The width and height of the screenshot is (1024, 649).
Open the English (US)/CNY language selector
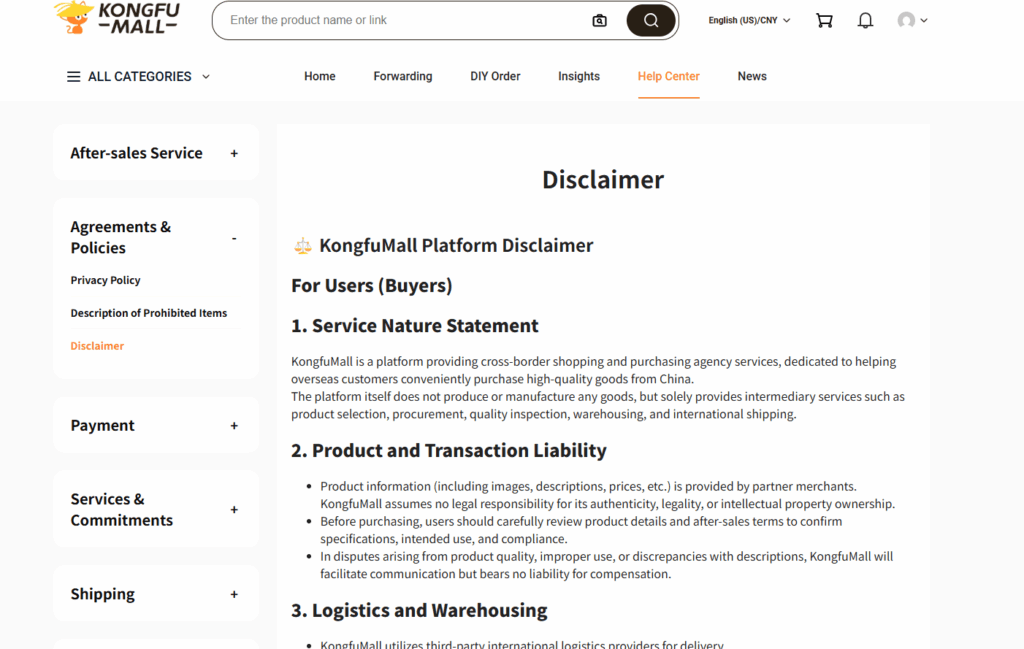tap(749, 20)
